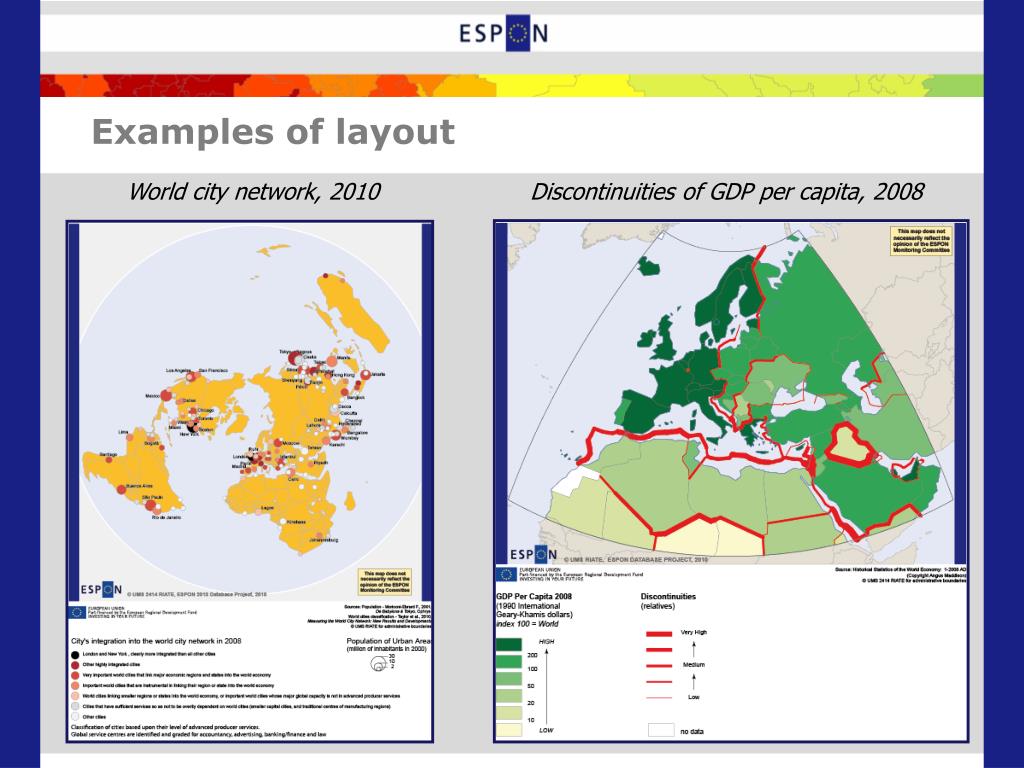This screenshot has width=1024, height=768.
Task: Click the 'Discontinuities' legend heading
Action: point(668,596)
